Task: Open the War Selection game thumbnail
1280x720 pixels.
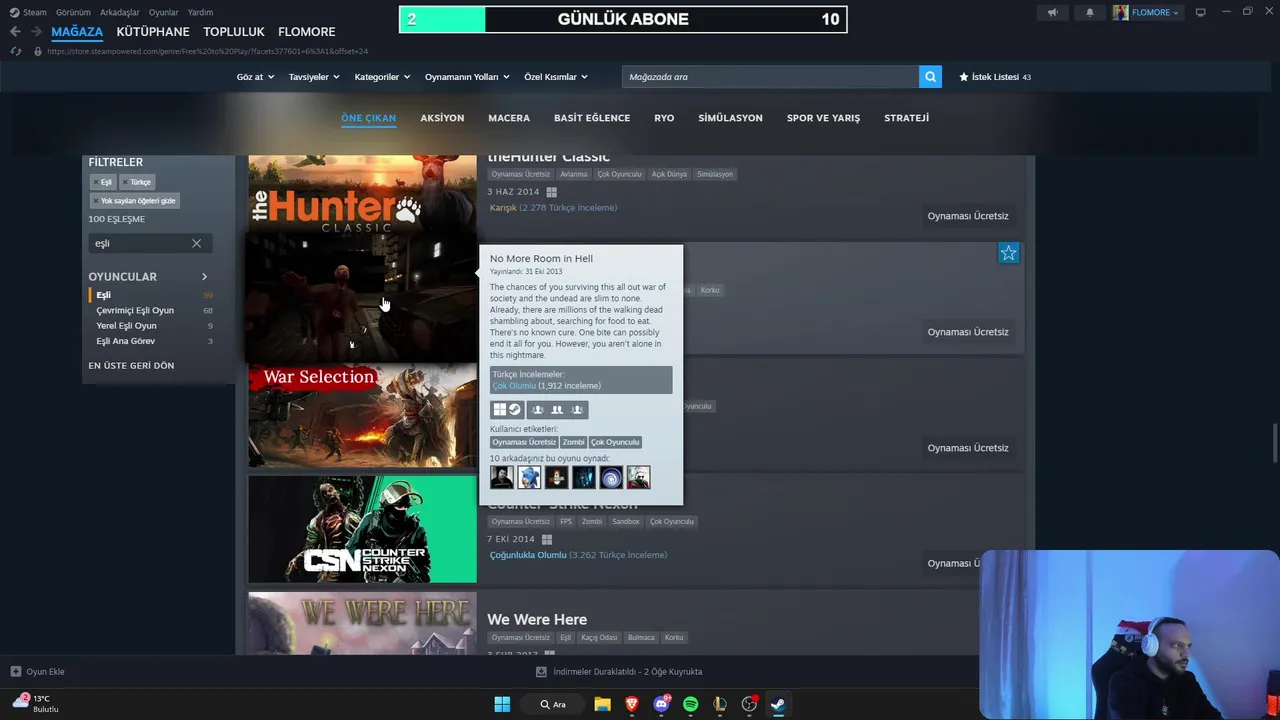Action: [x=362, y=413]
